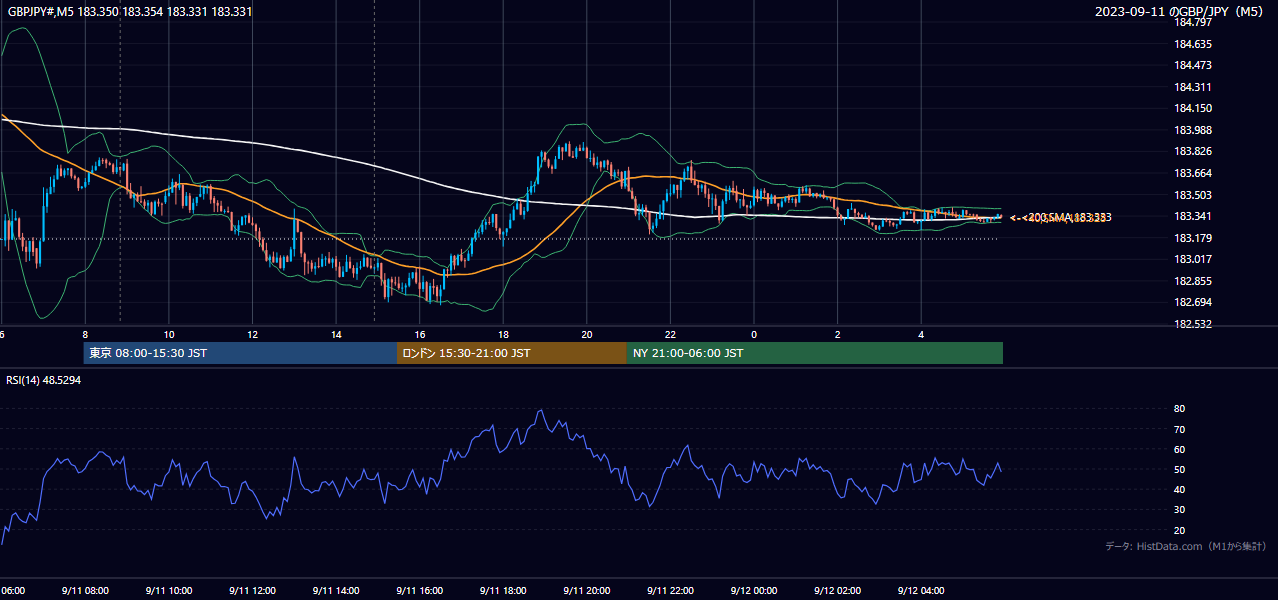
Task: Click the bottom time label 9/12 00:00
Action: point(754,591)
